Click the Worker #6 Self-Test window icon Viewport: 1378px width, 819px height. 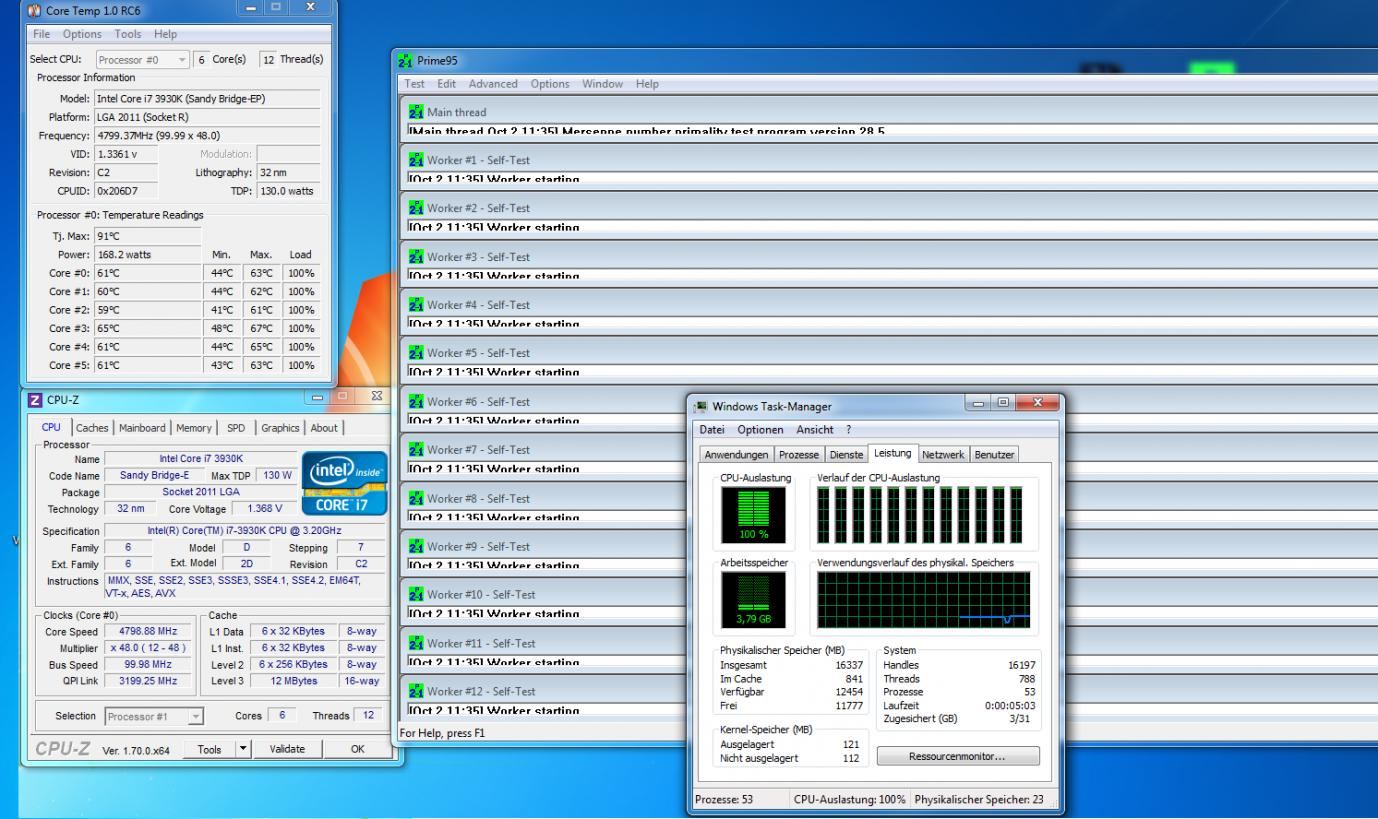pos(416,401)
